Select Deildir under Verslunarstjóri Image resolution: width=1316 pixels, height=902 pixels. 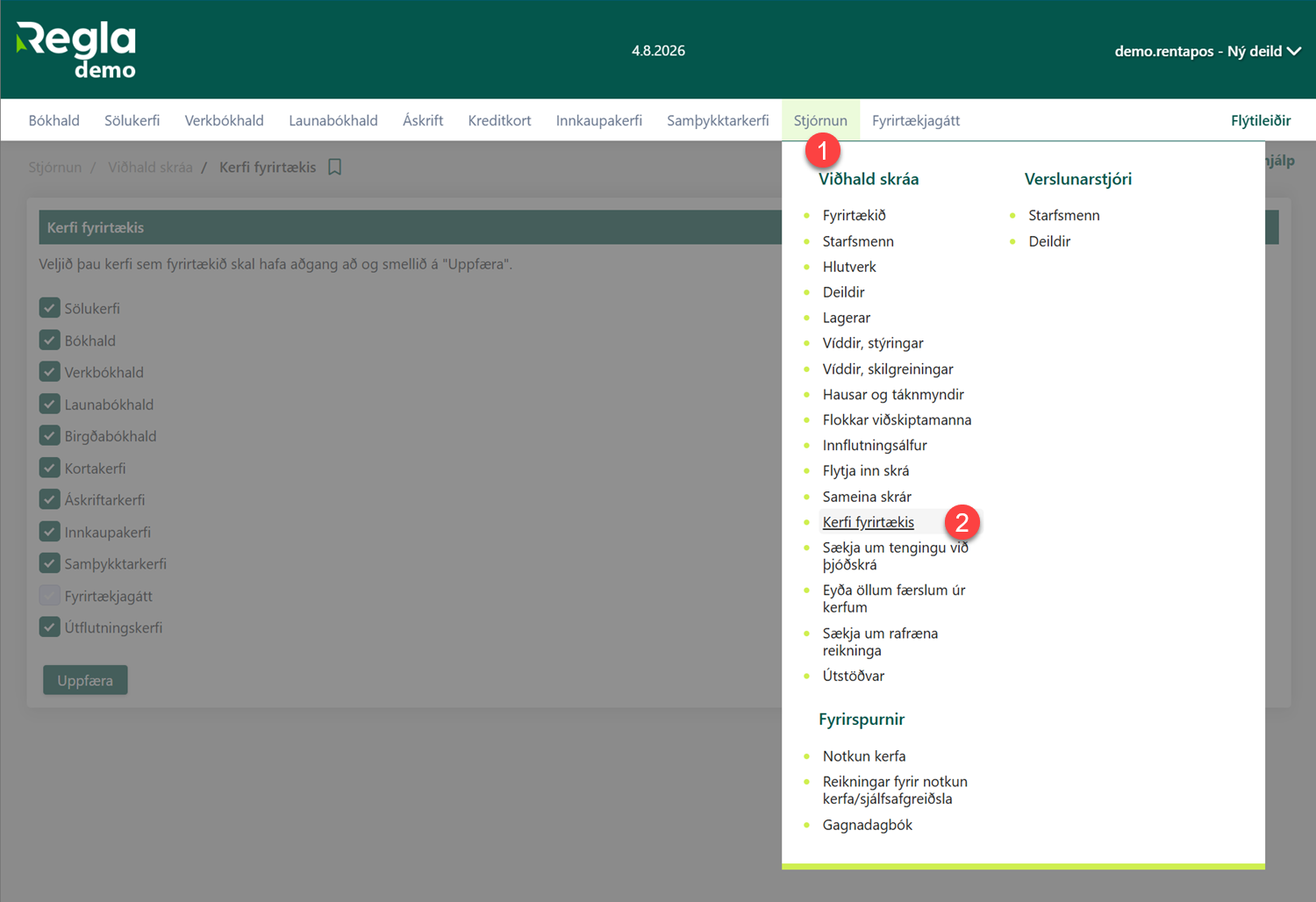pos(1049,240)
